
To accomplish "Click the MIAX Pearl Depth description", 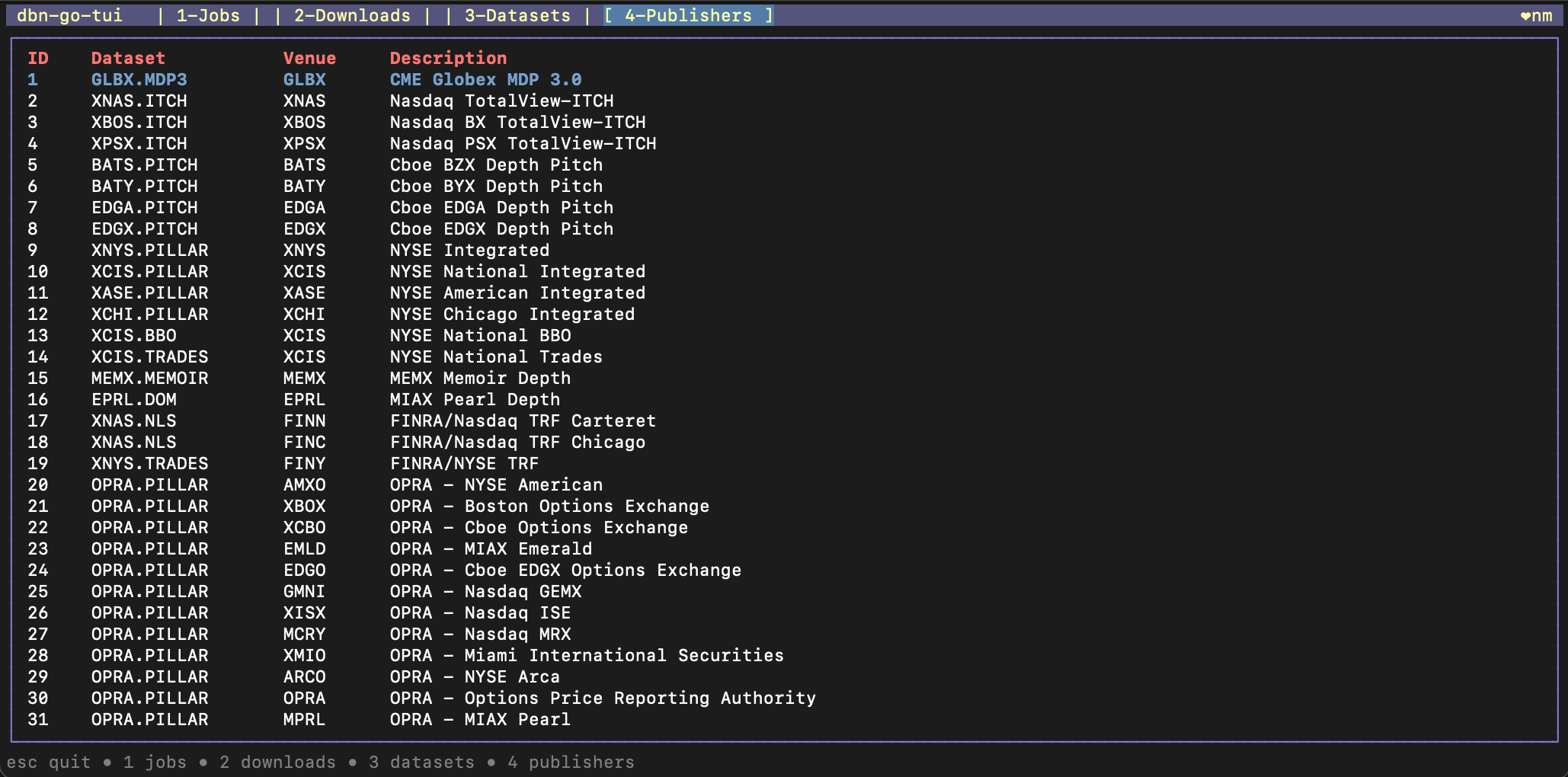I will coord(475,399).
